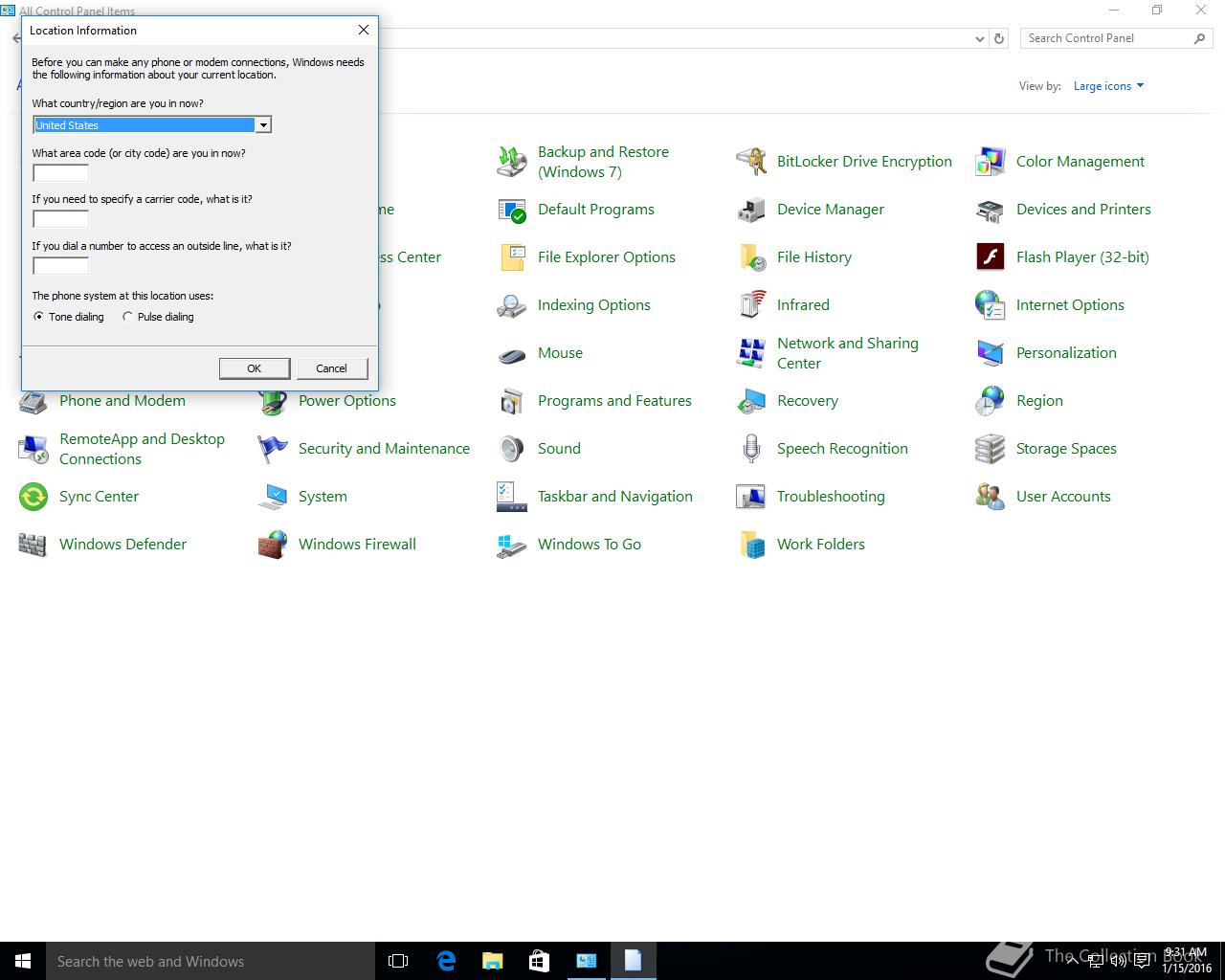
Task: Open the Windows To Go icon
Action: 512,545
